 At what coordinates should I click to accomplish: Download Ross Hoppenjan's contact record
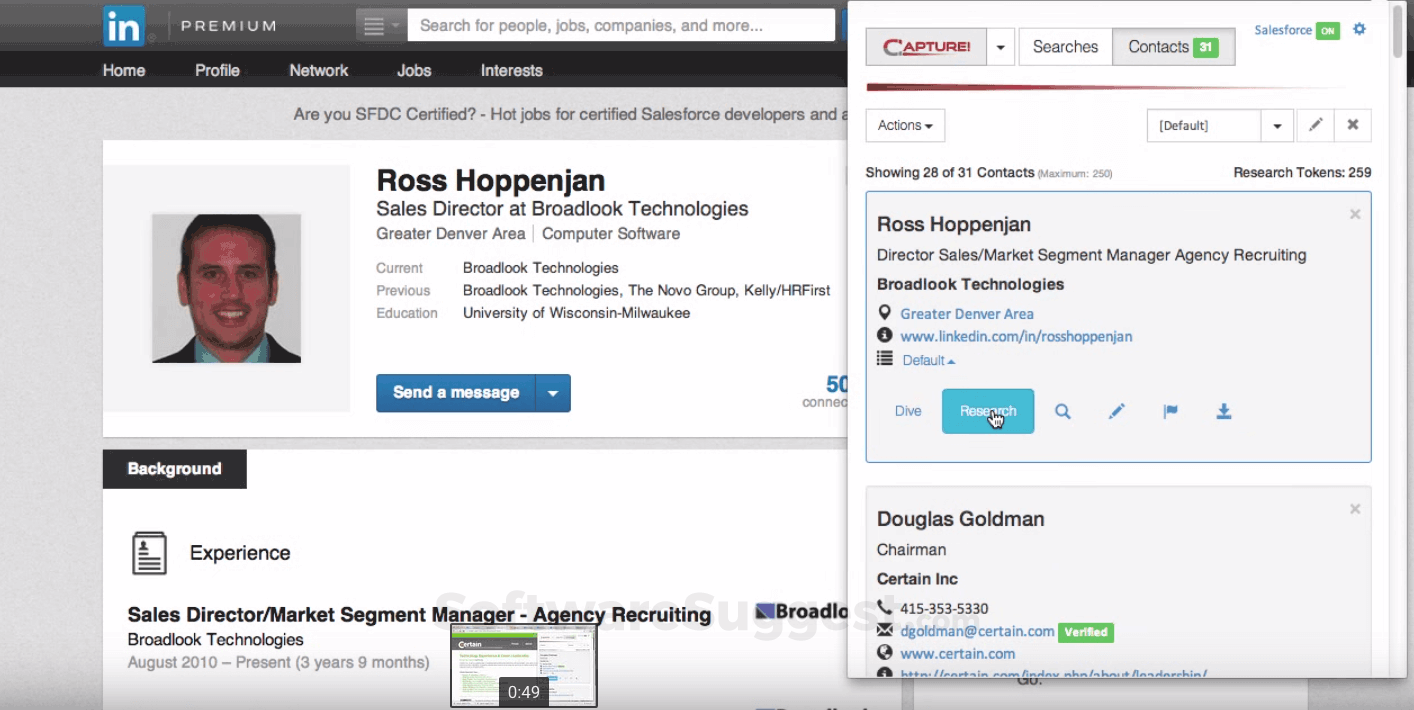tap(1224, 410)
